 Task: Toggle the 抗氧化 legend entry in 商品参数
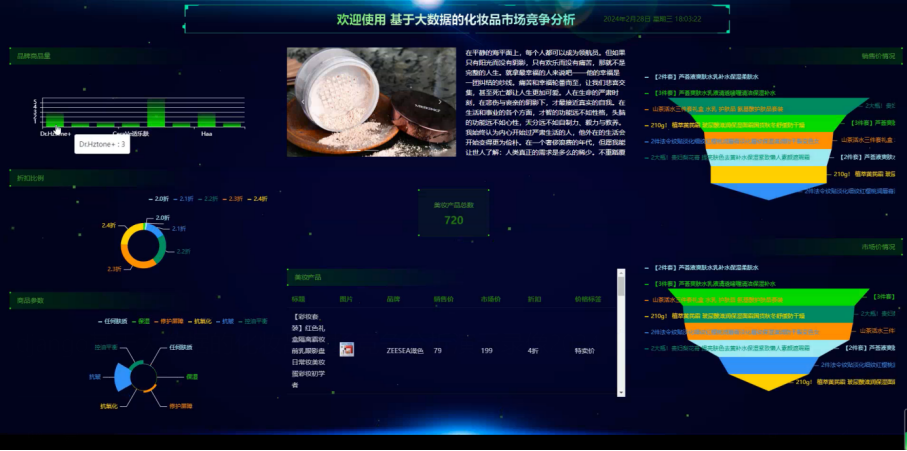click(200, 321)
